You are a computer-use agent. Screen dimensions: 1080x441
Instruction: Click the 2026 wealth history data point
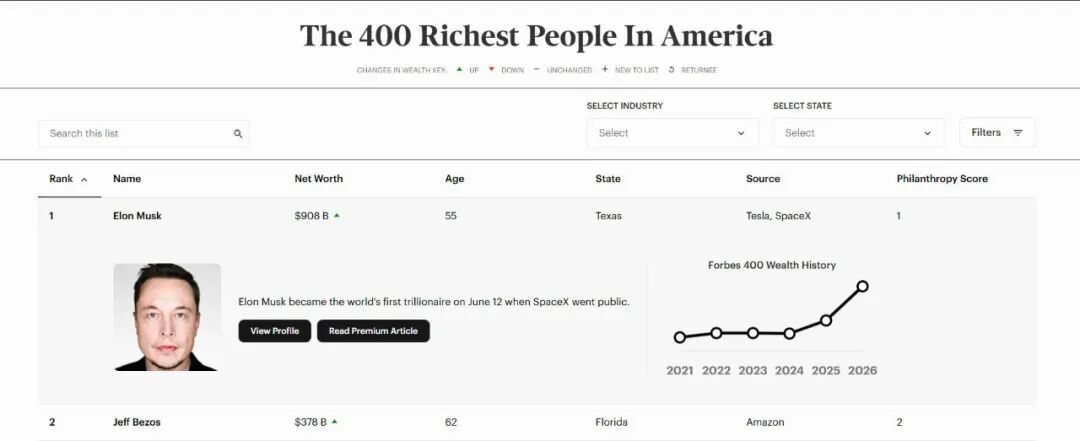(x=862, y=286)
